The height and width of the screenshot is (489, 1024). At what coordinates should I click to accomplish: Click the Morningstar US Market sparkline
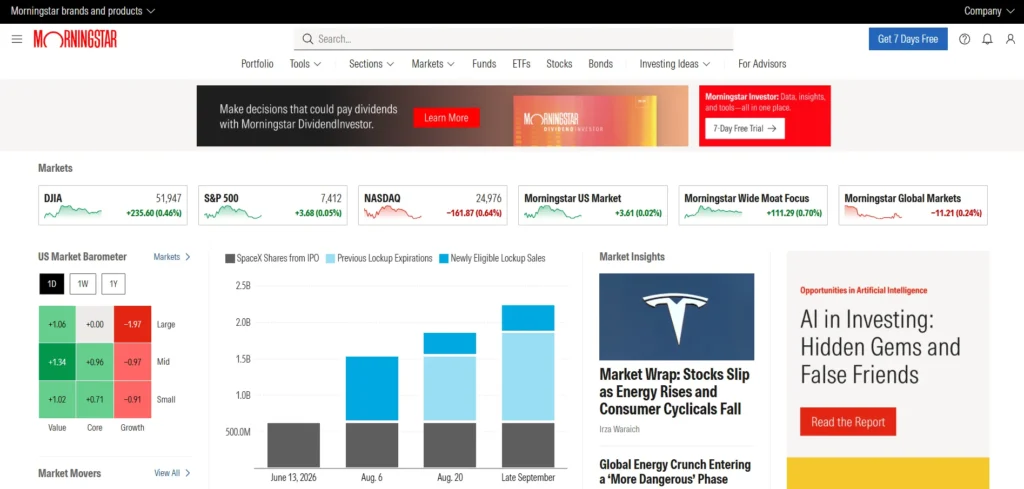pyautogui.click(x=552, y=212)
